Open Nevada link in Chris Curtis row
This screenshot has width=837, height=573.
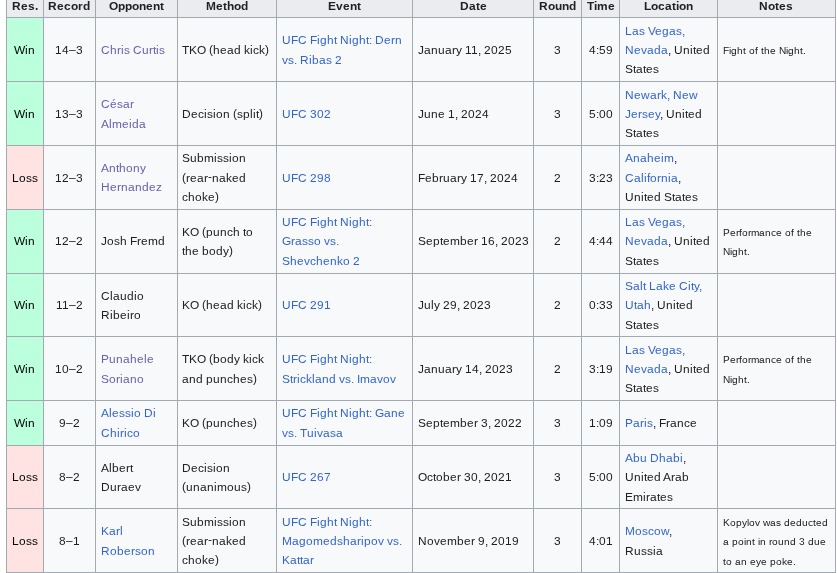(x=646, y=50)
